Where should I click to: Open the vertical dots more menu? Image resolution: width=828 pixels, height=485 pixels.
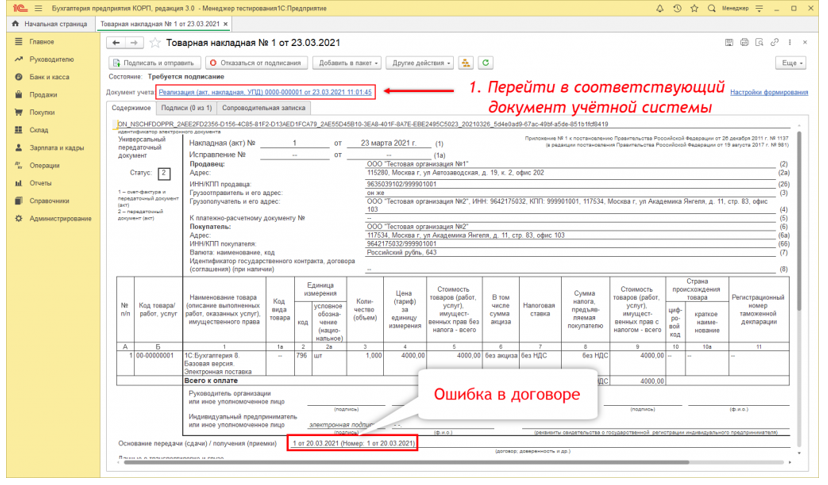(x=790, y=42)
